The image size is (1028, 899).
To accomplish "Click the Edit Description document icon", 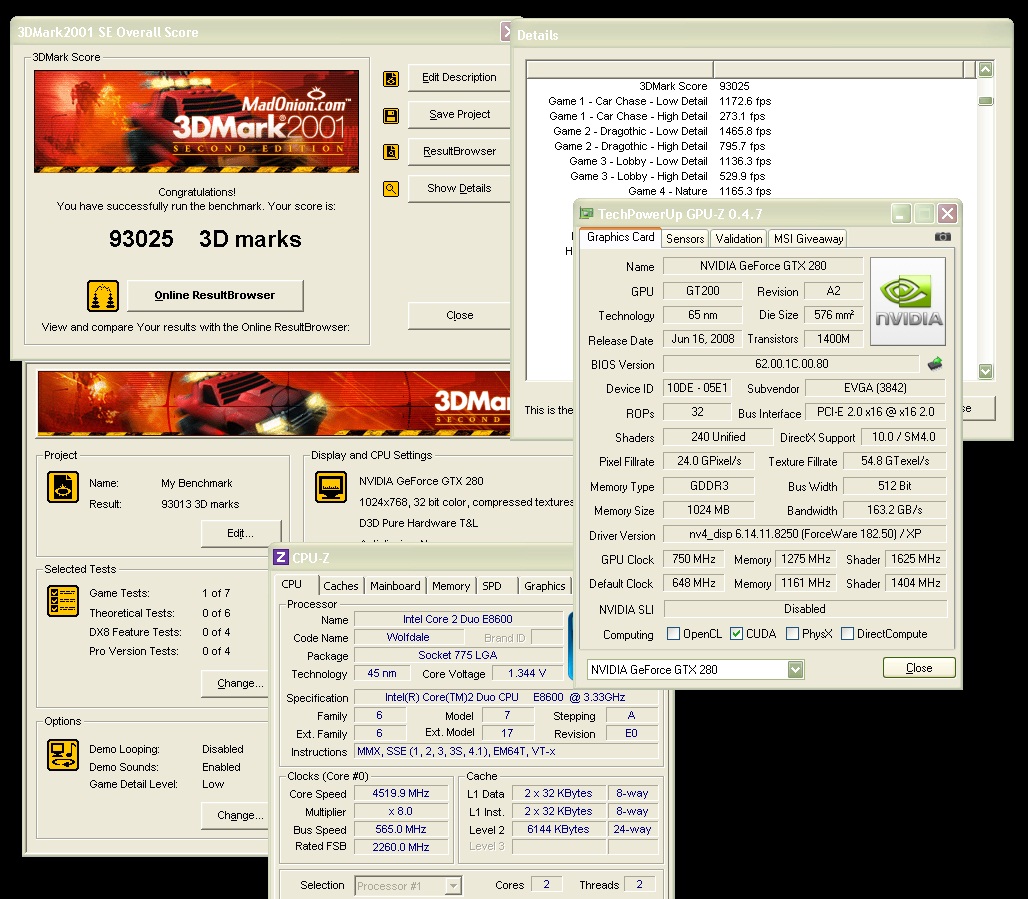I will (x=391, y=78).
